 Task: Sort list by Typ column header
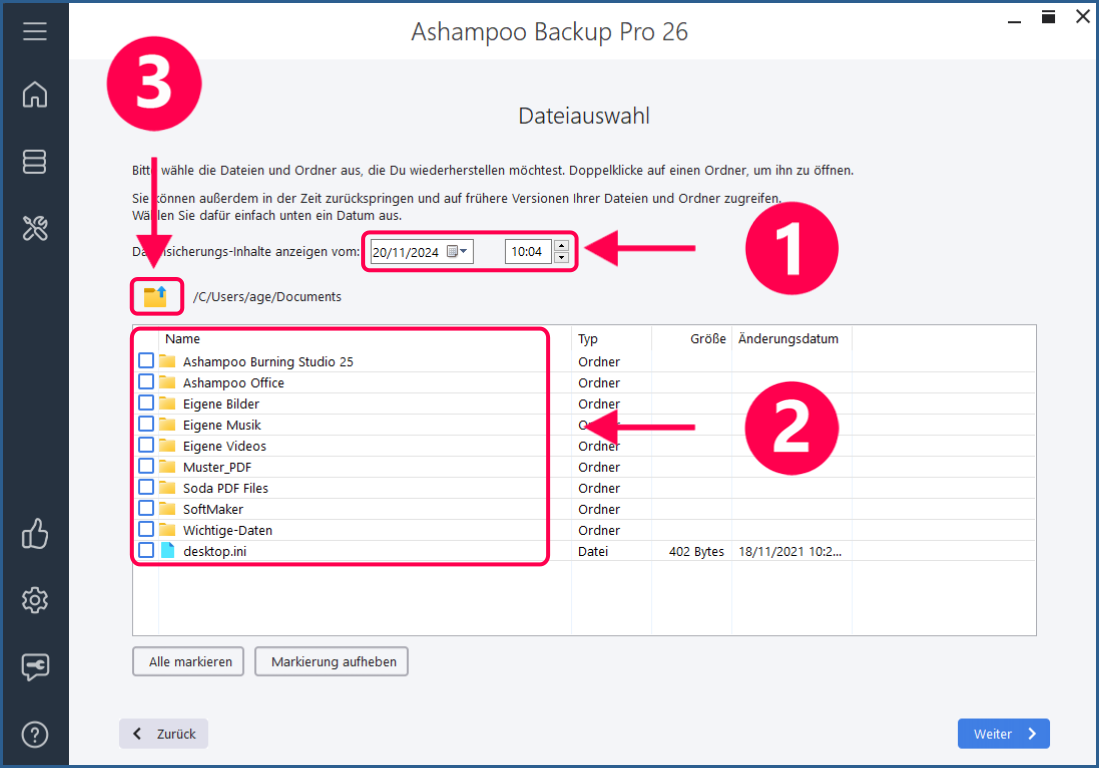click(x=588, y=338)
